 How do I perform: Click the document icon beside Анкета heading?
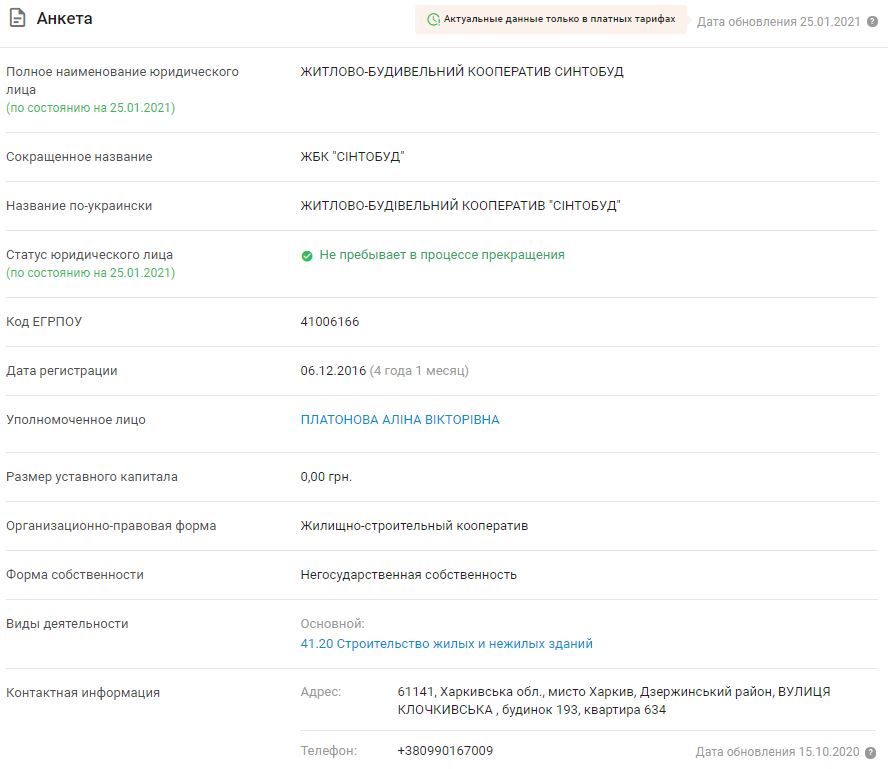[x=17, y=19]
